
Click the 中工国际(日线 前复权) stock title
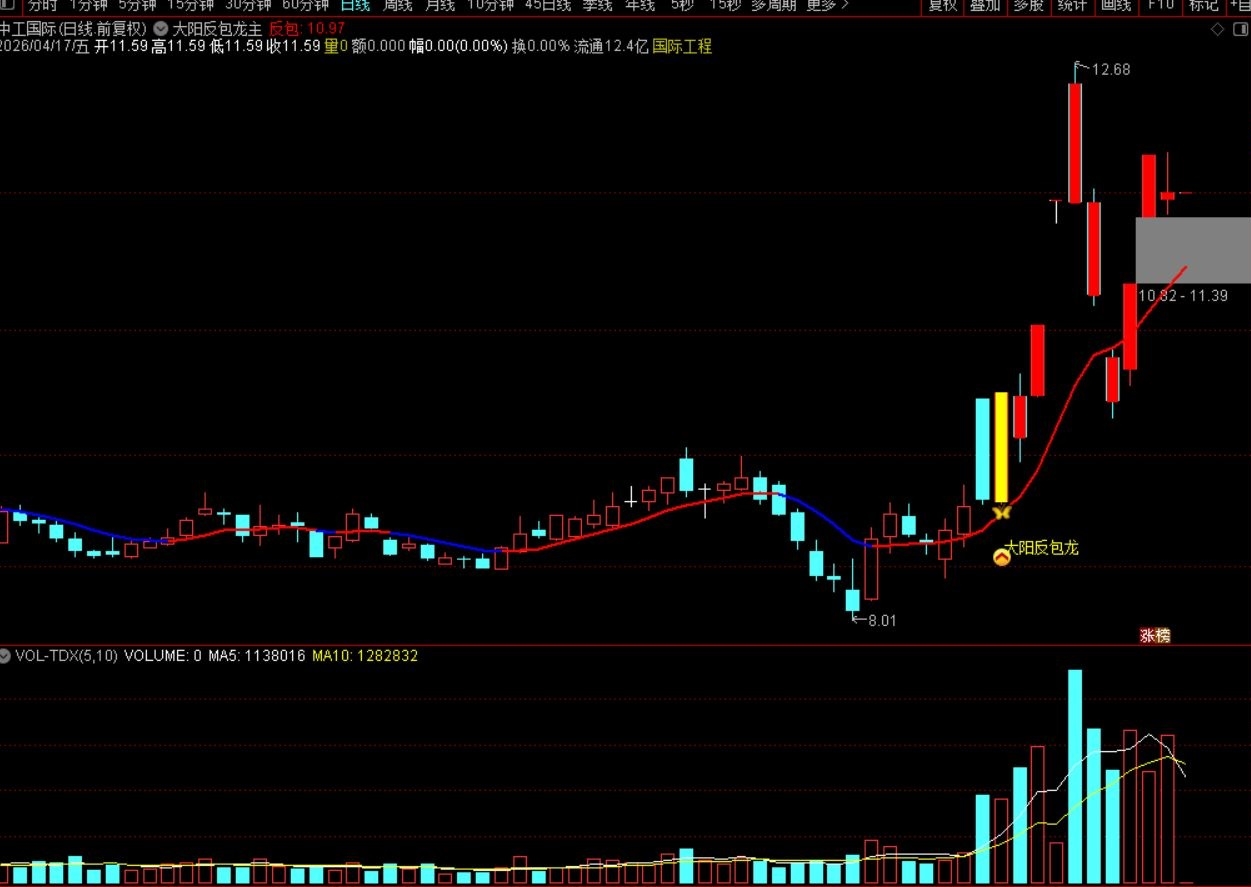coord(73,29)
